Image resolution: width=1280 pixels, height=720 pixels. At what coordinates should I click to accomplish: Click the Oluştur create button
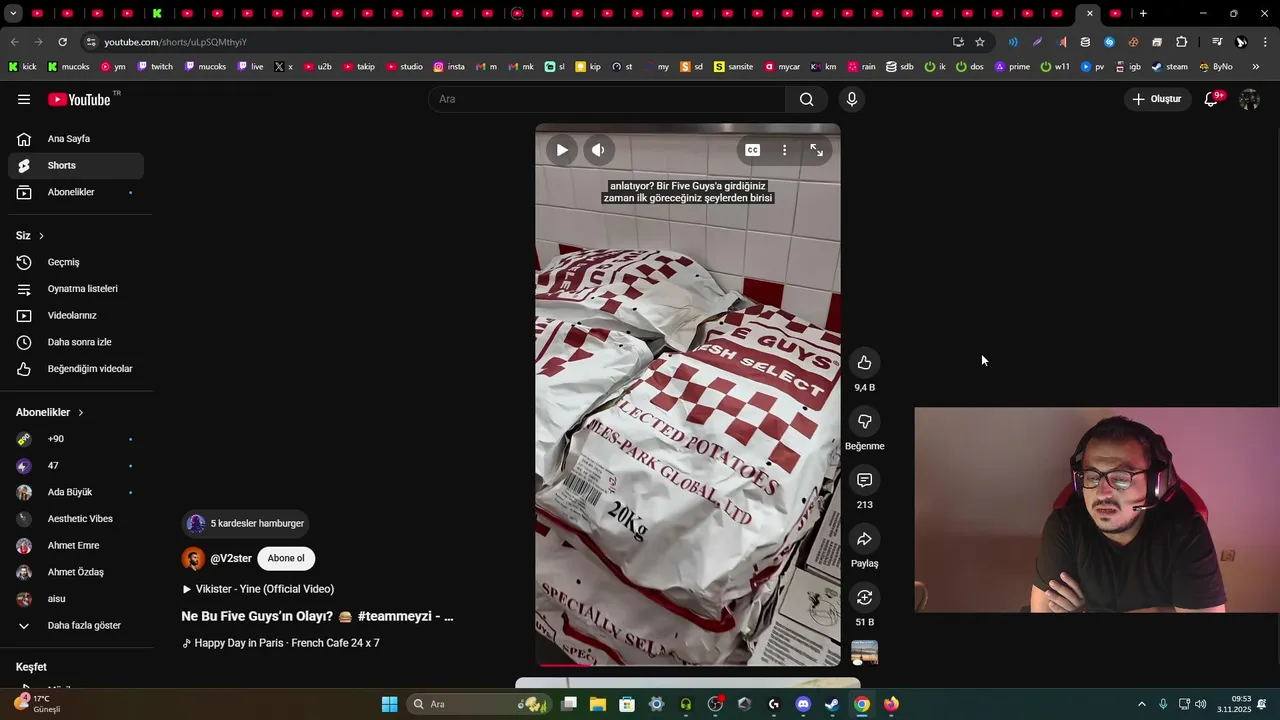[1157, 99]
